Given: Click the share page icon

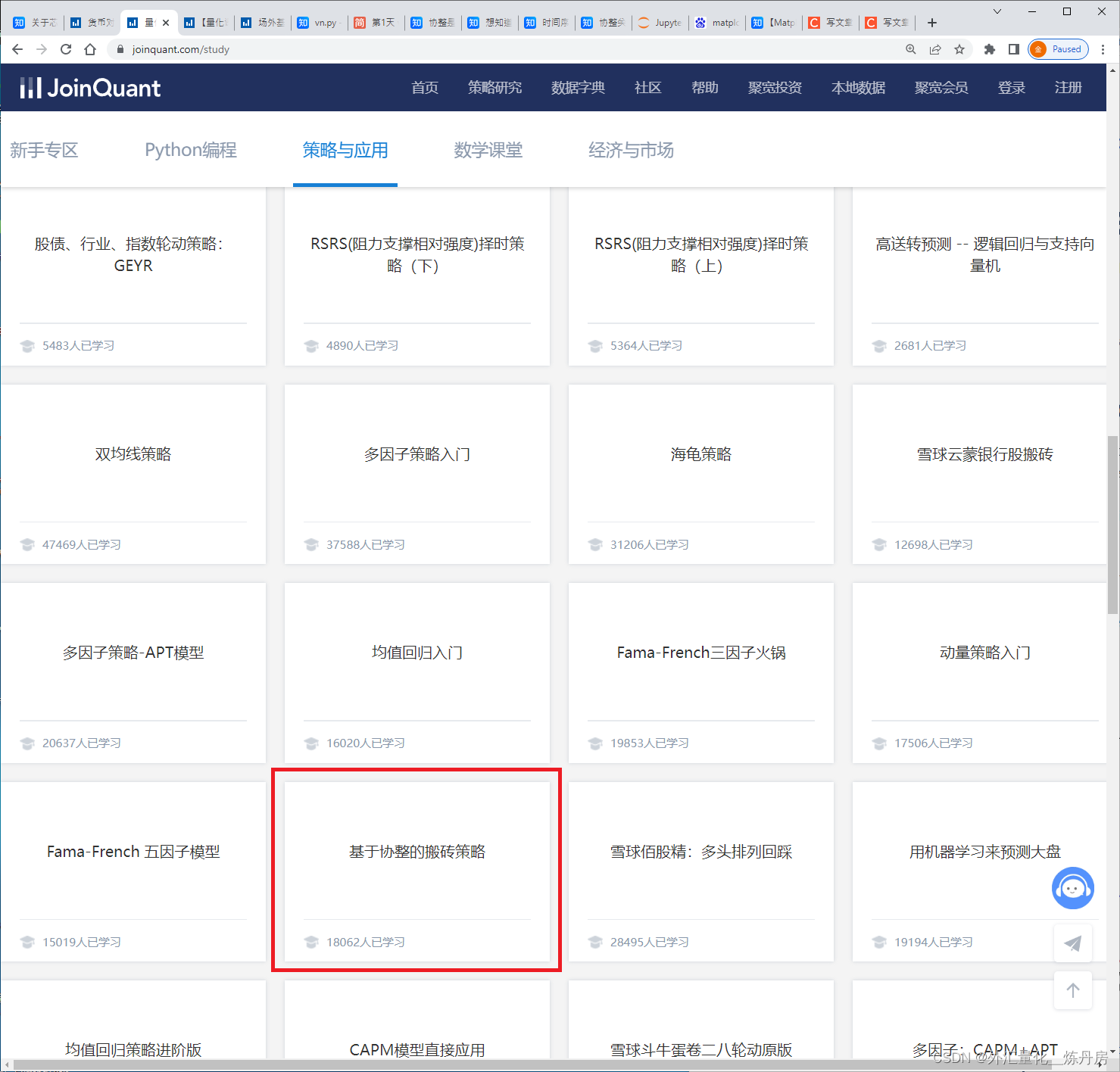Looking at the screenshot, I should coord(935,49).
